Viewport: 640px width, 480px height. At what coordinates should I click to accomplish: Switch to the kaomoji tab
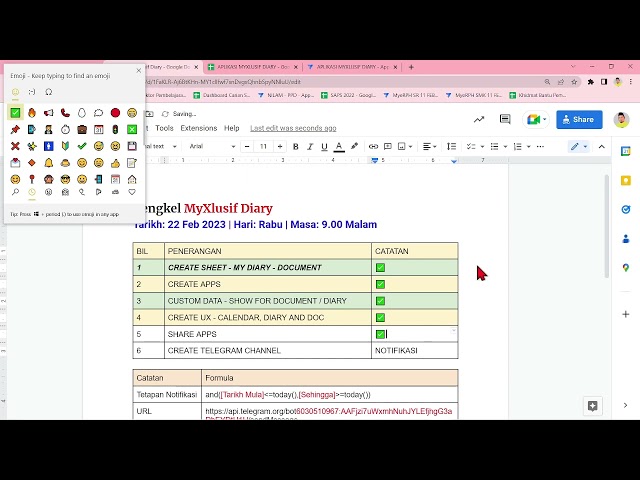pos(32,92)
